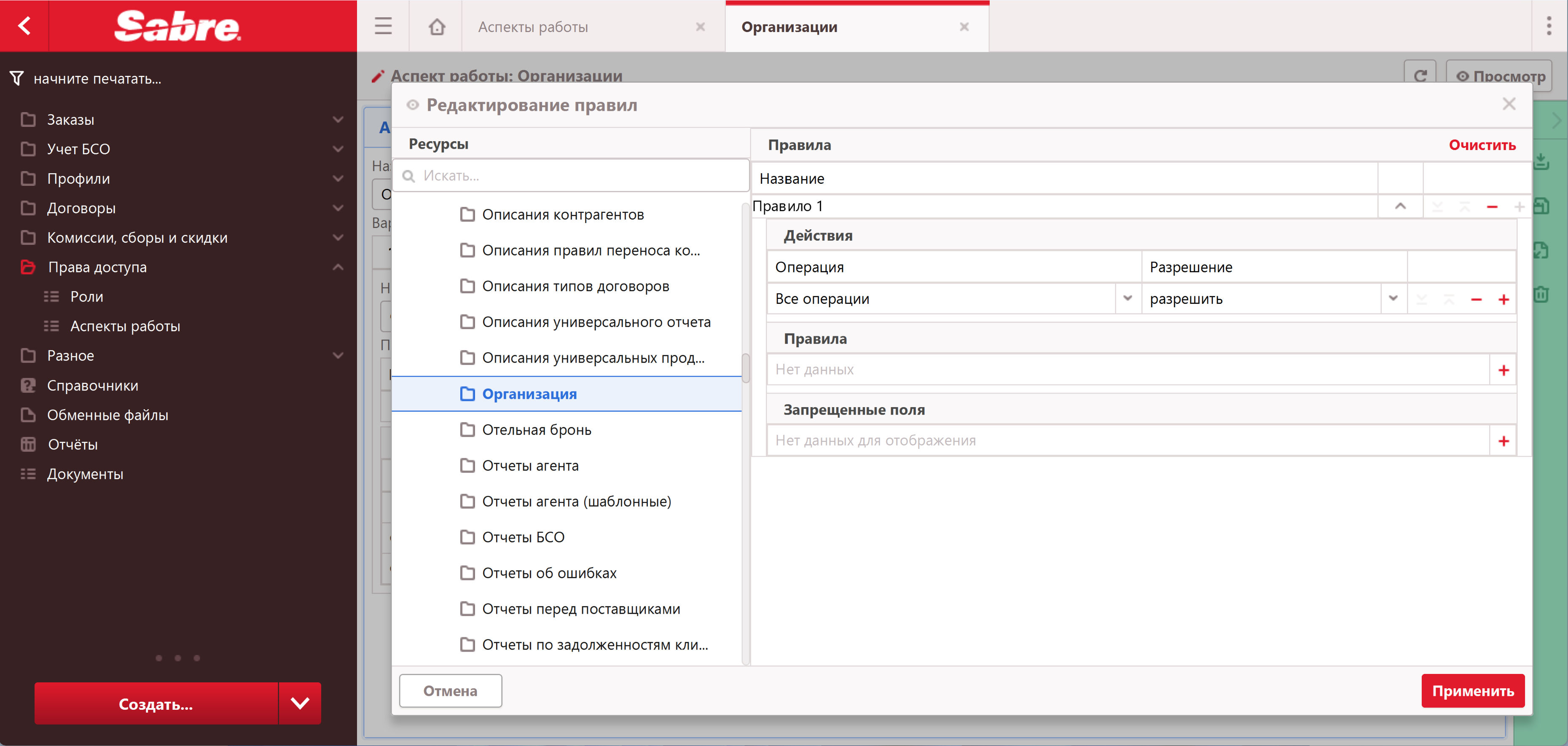Switch to the Аспекты работы tab

533,27
